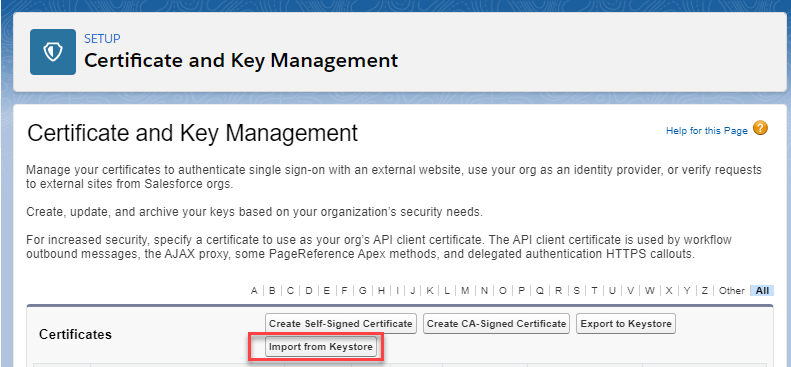Image resolution: width=791 pixels, height=367 pixels.
Task: Click Import from Keystore button
Action: click(321, 347)
